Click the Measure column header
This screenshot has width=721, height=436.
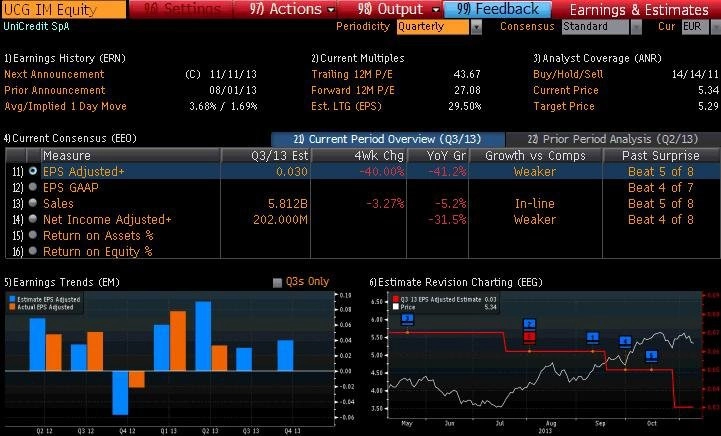click(x=131, y=155)
